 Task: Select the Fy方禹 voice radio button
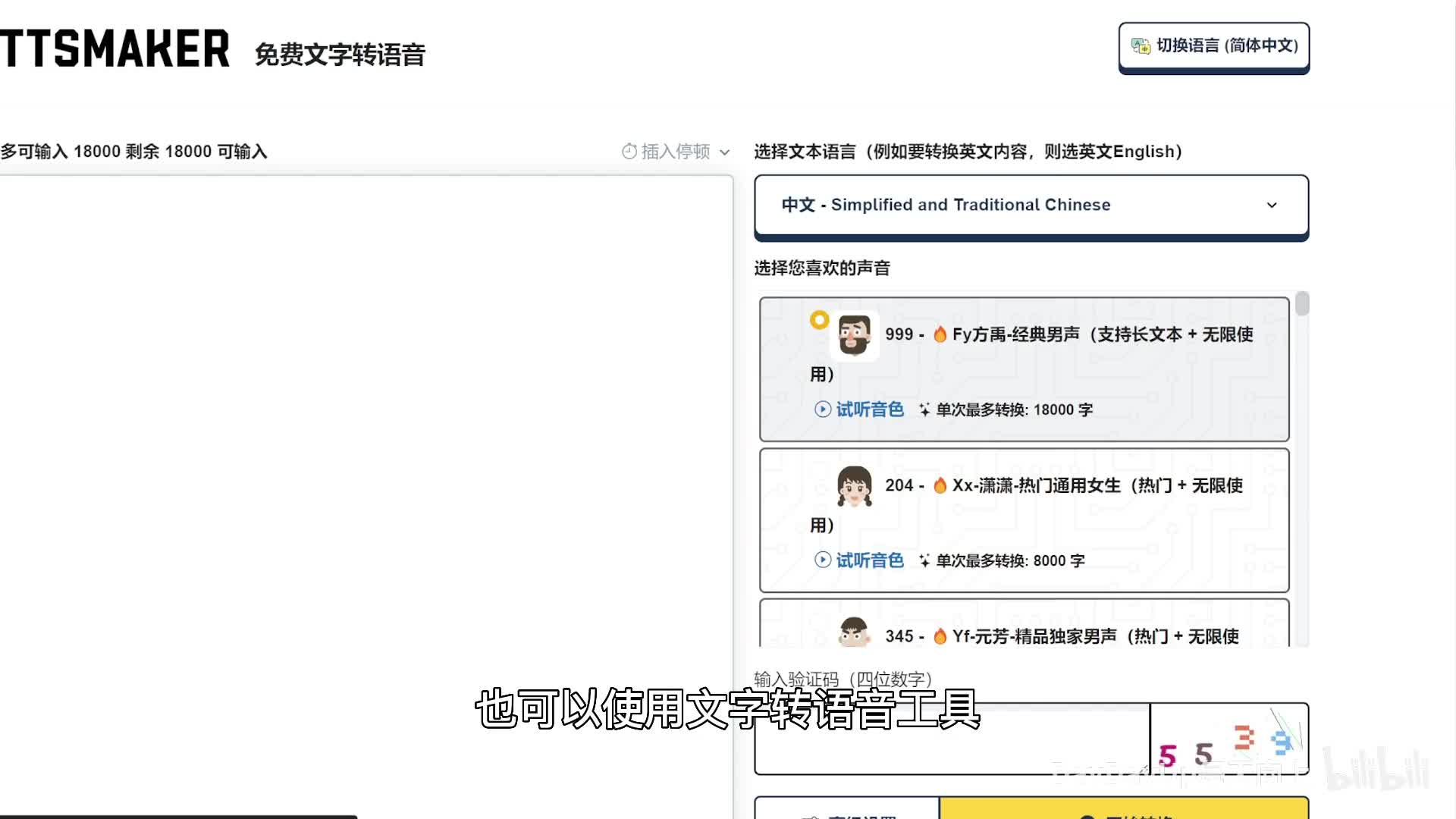tap(819, 320)
